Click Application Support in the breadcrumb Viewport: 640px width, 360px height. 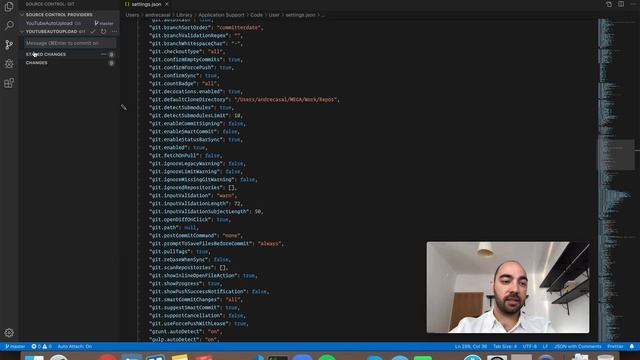click(221, 15)
